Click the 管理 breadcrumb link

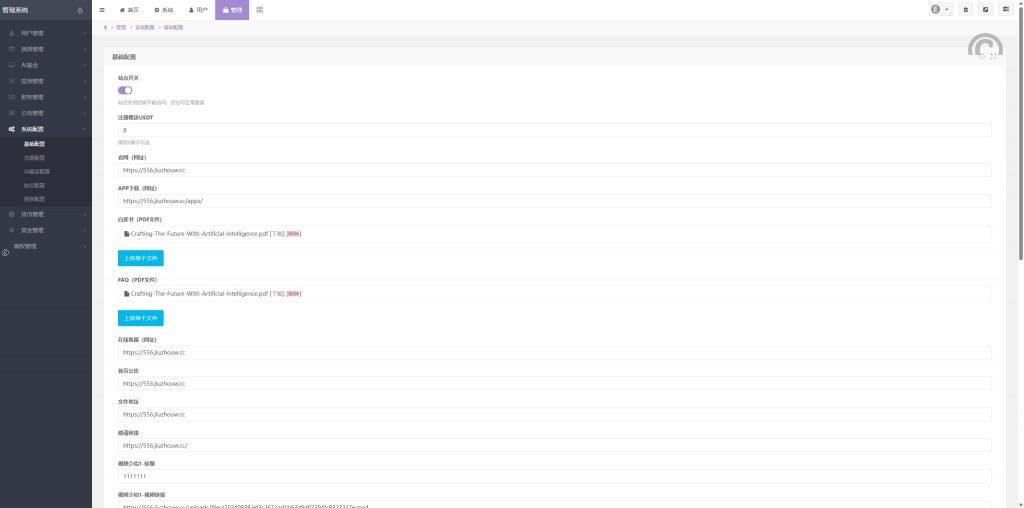[x=121, y=27]
